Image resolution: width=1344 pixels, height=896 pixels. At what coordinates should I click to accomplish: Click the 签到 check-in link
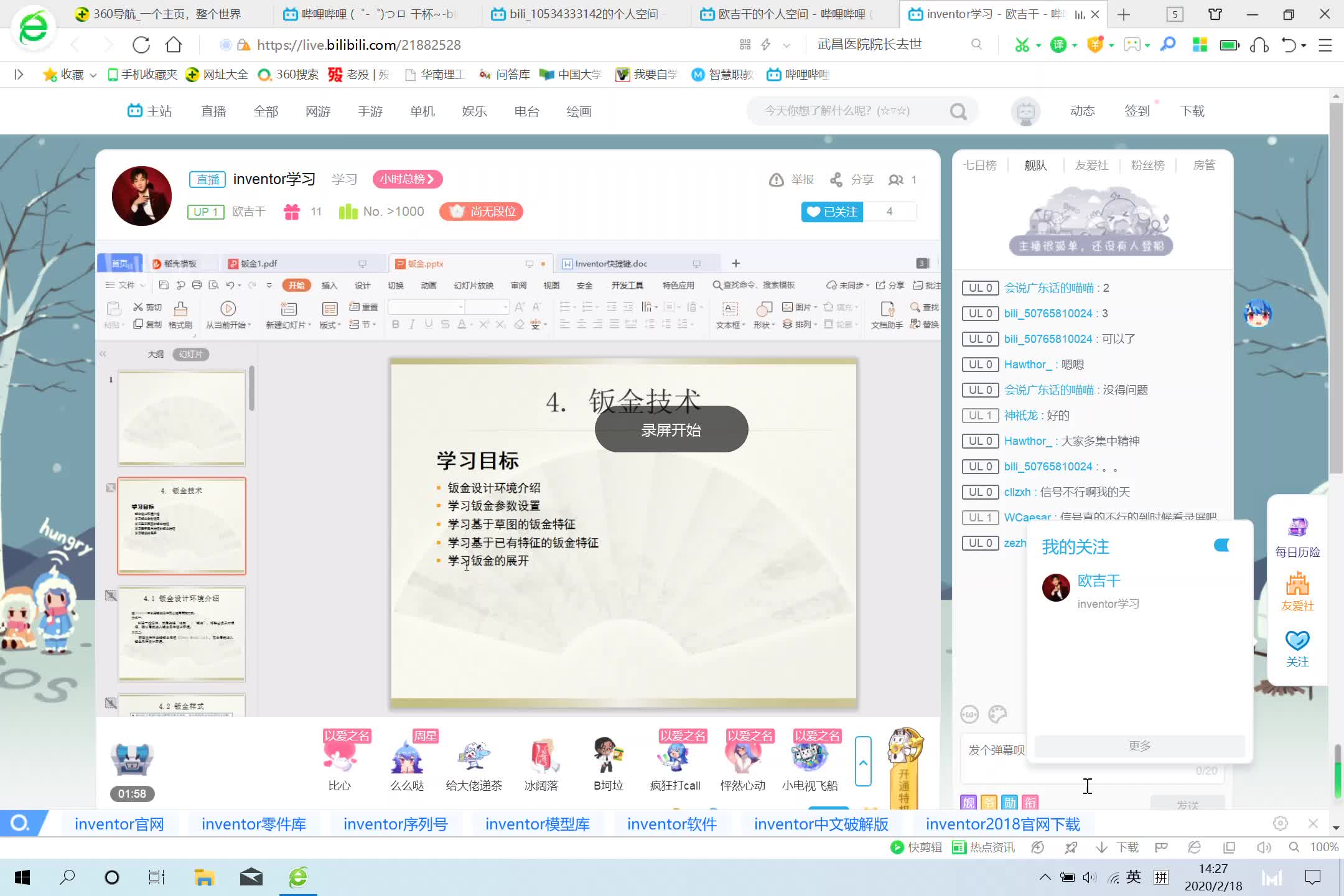click(x=1137, y=111)
